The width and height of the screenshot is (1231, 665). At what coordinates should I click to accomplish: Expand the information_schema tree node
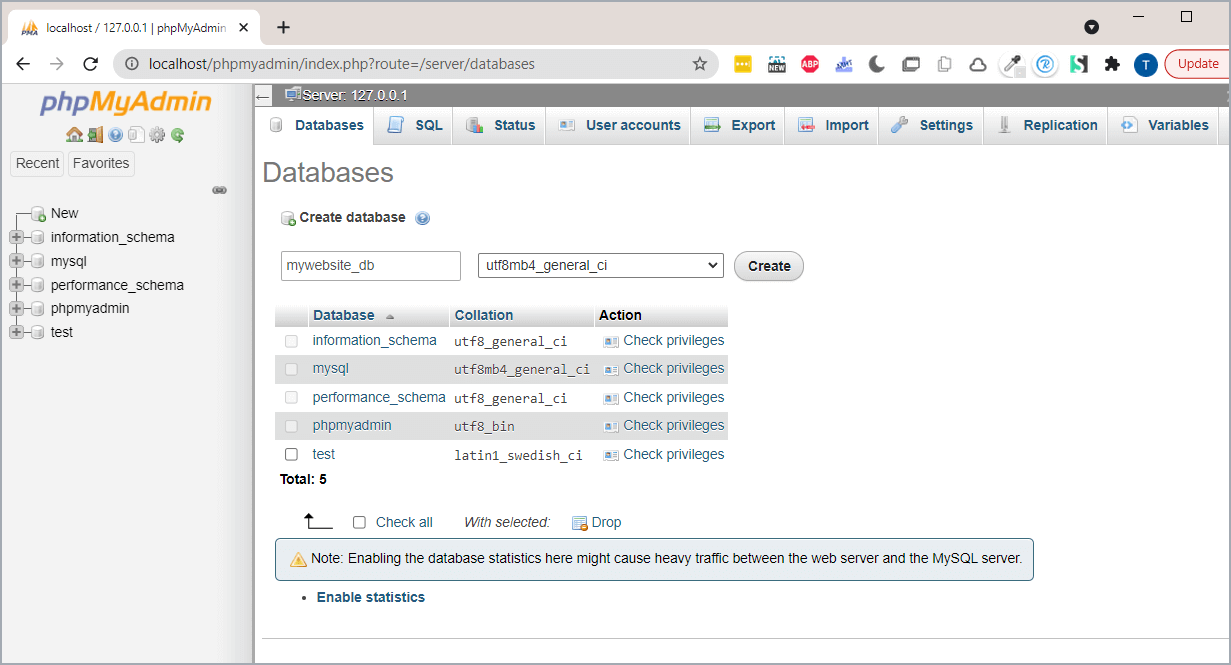[16, 237]
